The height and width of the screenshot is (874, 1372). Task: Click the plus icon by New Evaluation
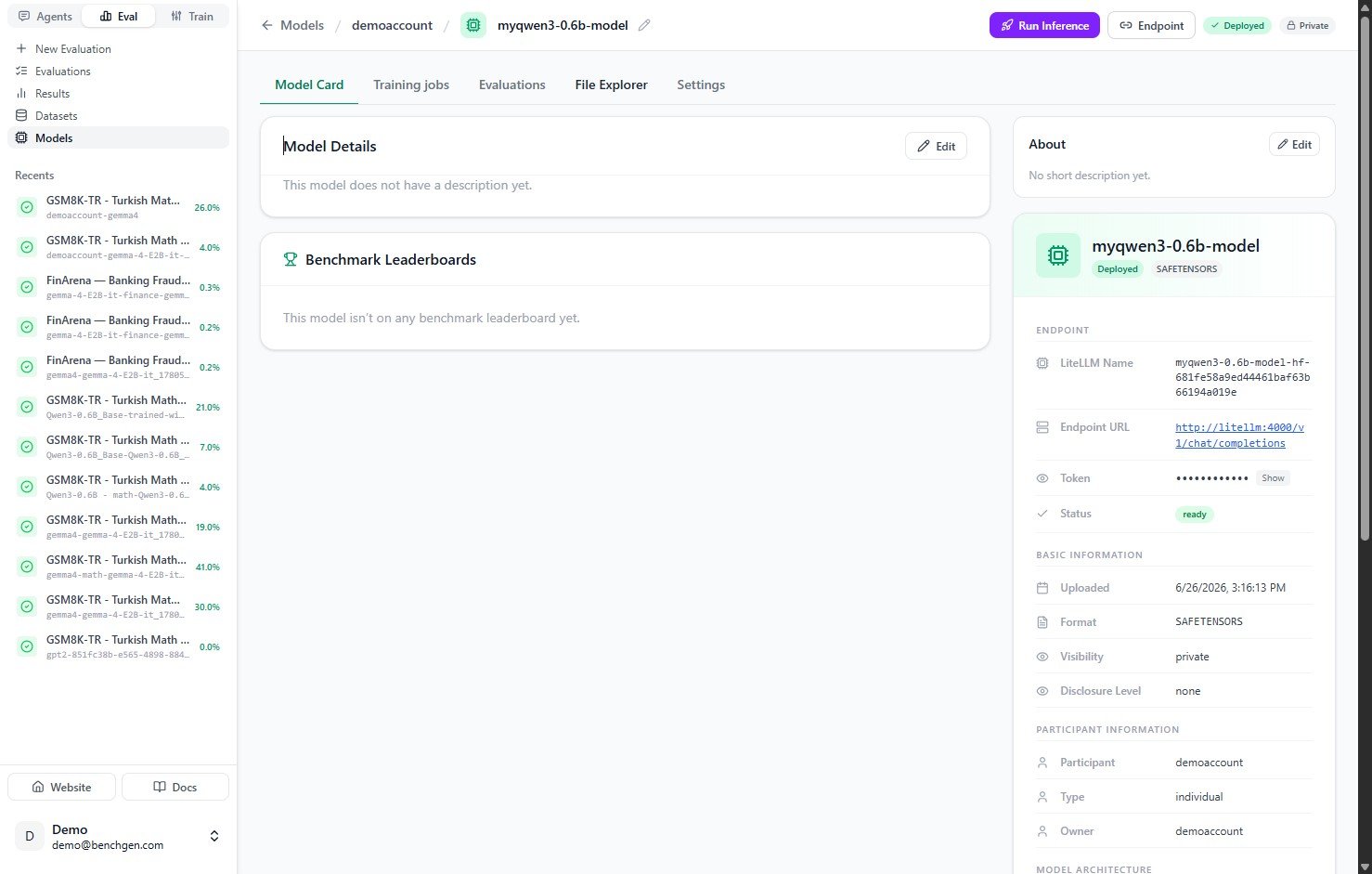[21, 48]
